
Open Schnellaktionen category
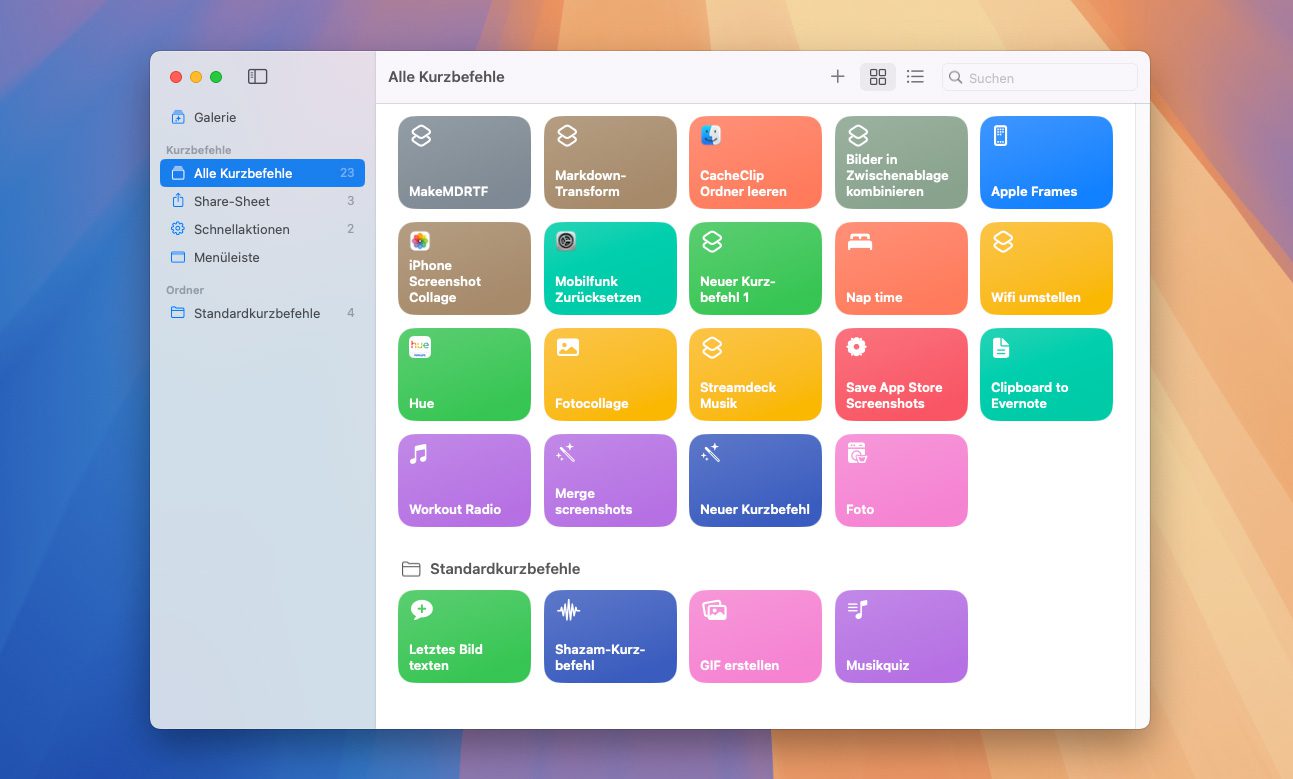coord(241,229)
